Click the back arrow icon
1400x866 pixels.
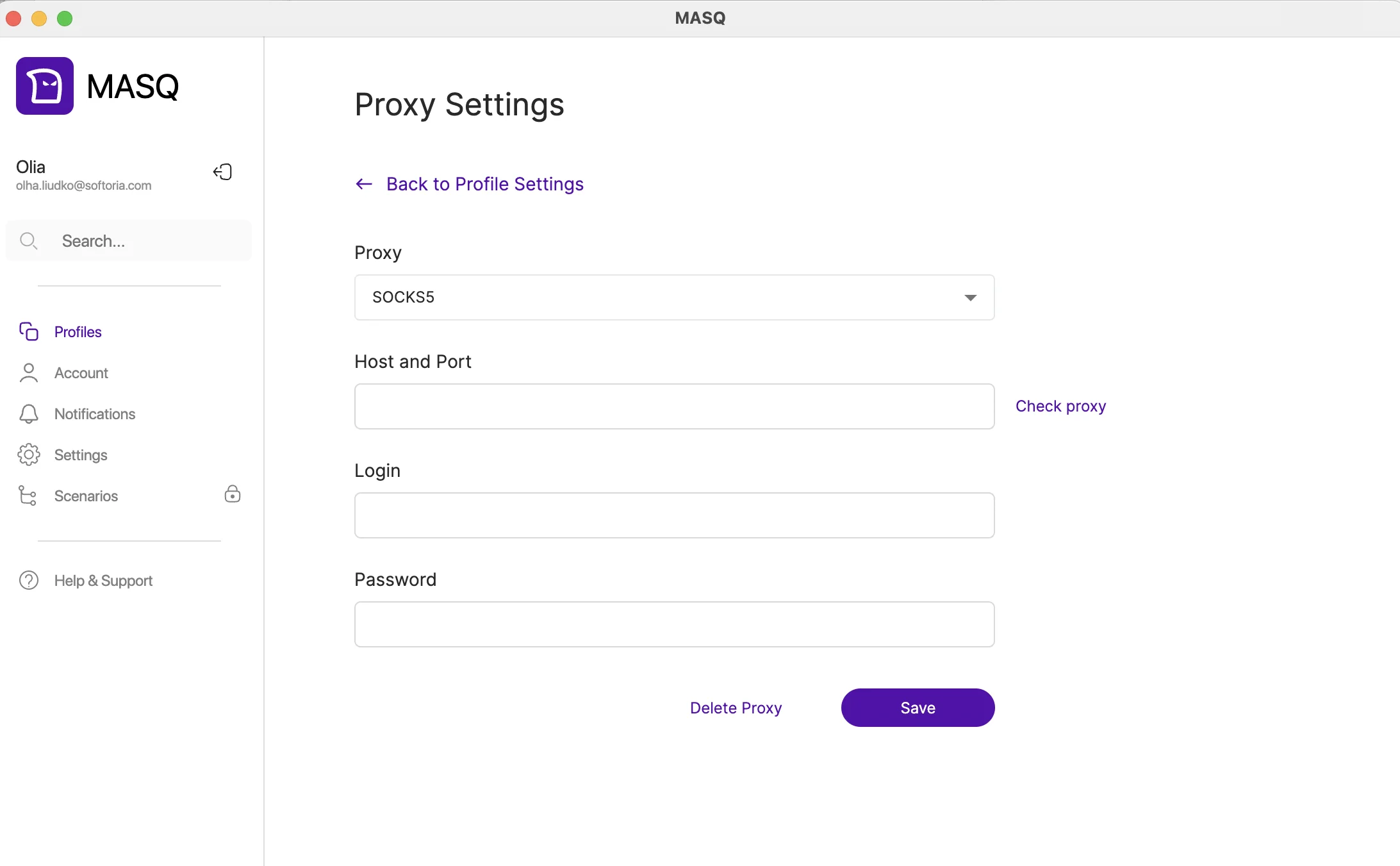click(364, 184)
